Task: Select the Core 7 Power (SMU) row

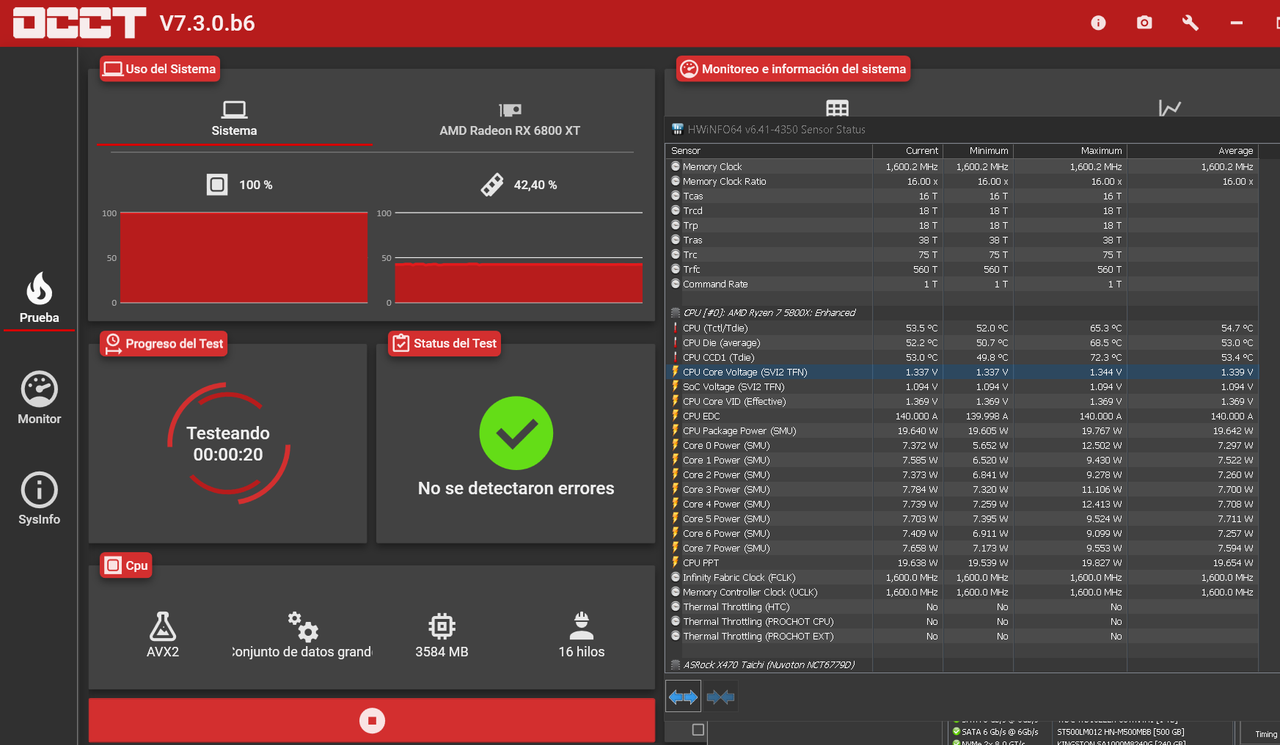Action: coord(961,548)
